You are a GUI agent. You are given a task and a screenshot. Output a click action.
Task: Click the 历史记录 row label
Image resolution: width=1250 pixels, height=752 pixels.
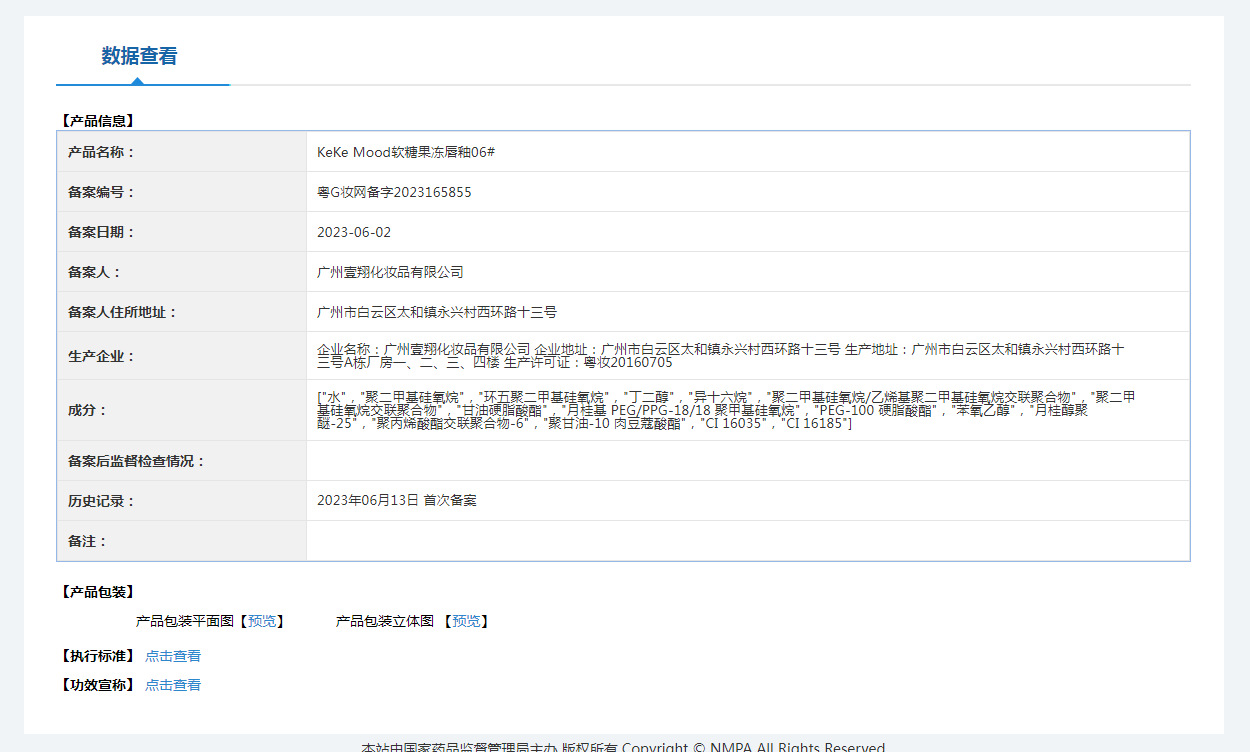(x=101, y=501)
